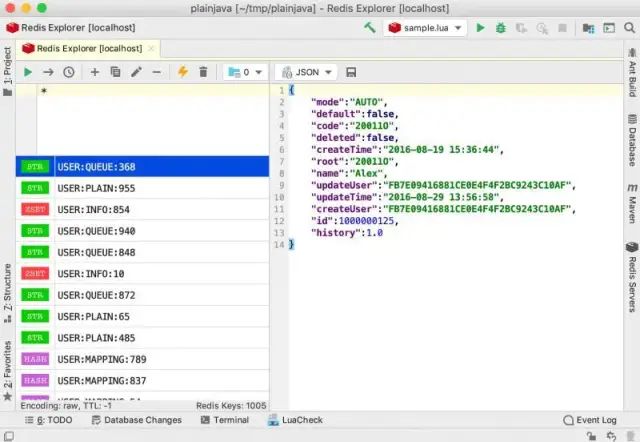Select key USER:PLAIN:65
Image resolution: width=640 pixels, height=442 pixels.
click(x=142, y=316)
